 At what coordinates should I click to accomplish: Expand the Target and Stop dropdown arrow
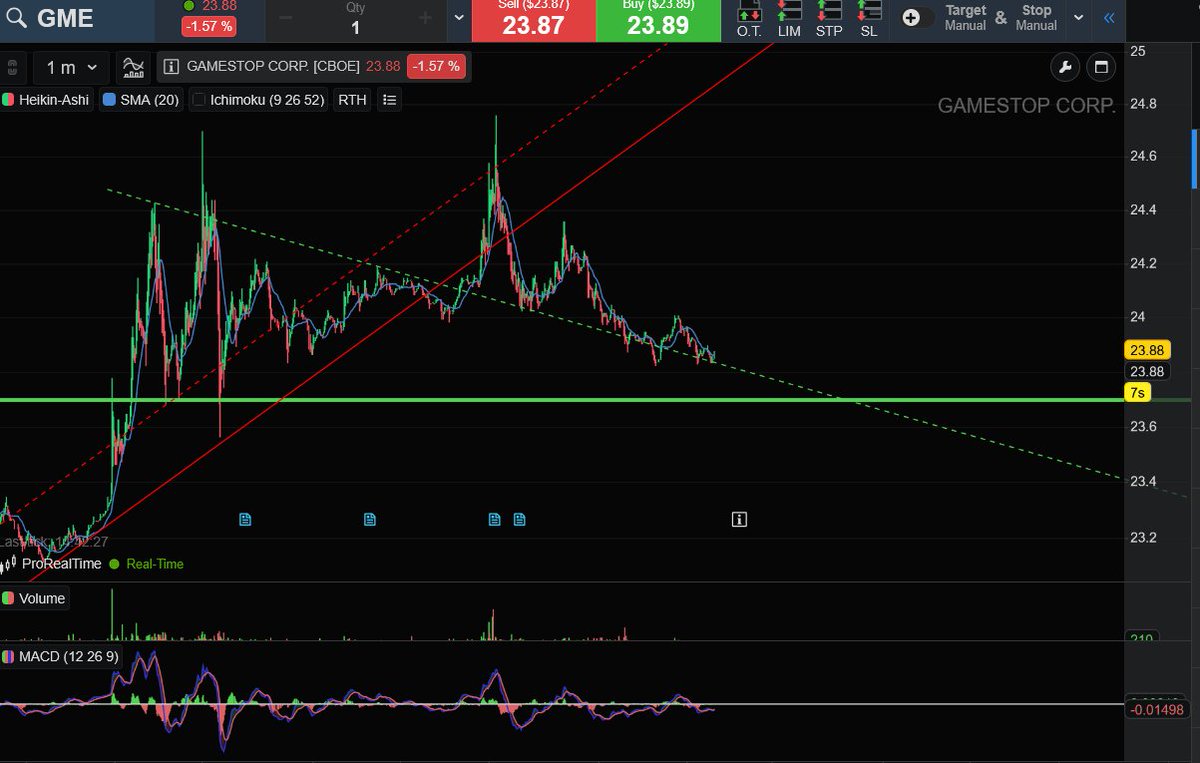click(x=1078, y=18)
